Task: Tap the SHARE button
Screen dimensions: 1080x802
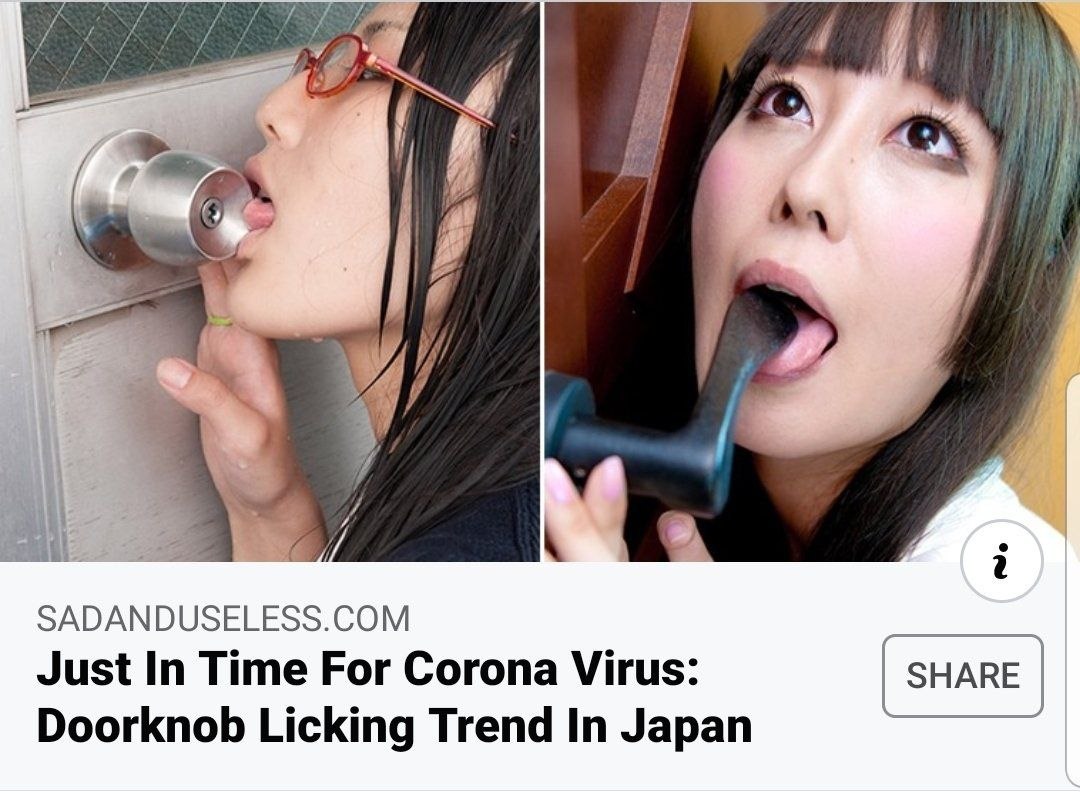Action: point(963,675)
